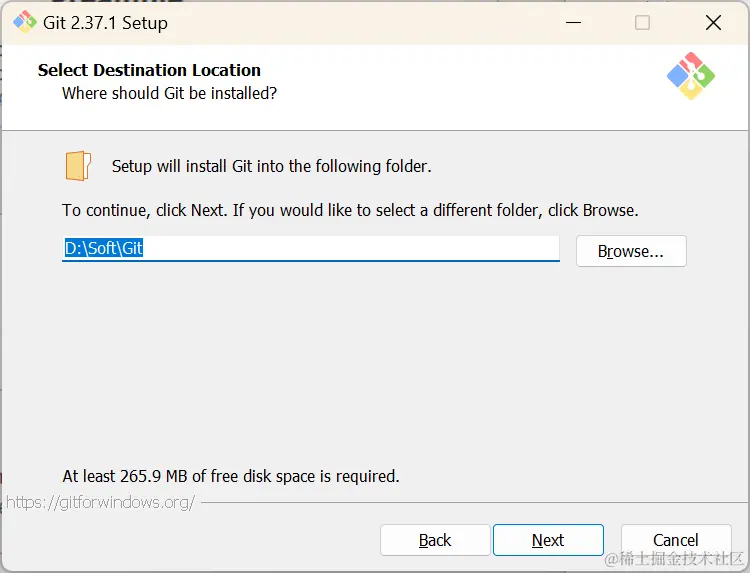Click the "Setup will install Git" message text
Screen dimensions: 750x573
click(271, 166)
